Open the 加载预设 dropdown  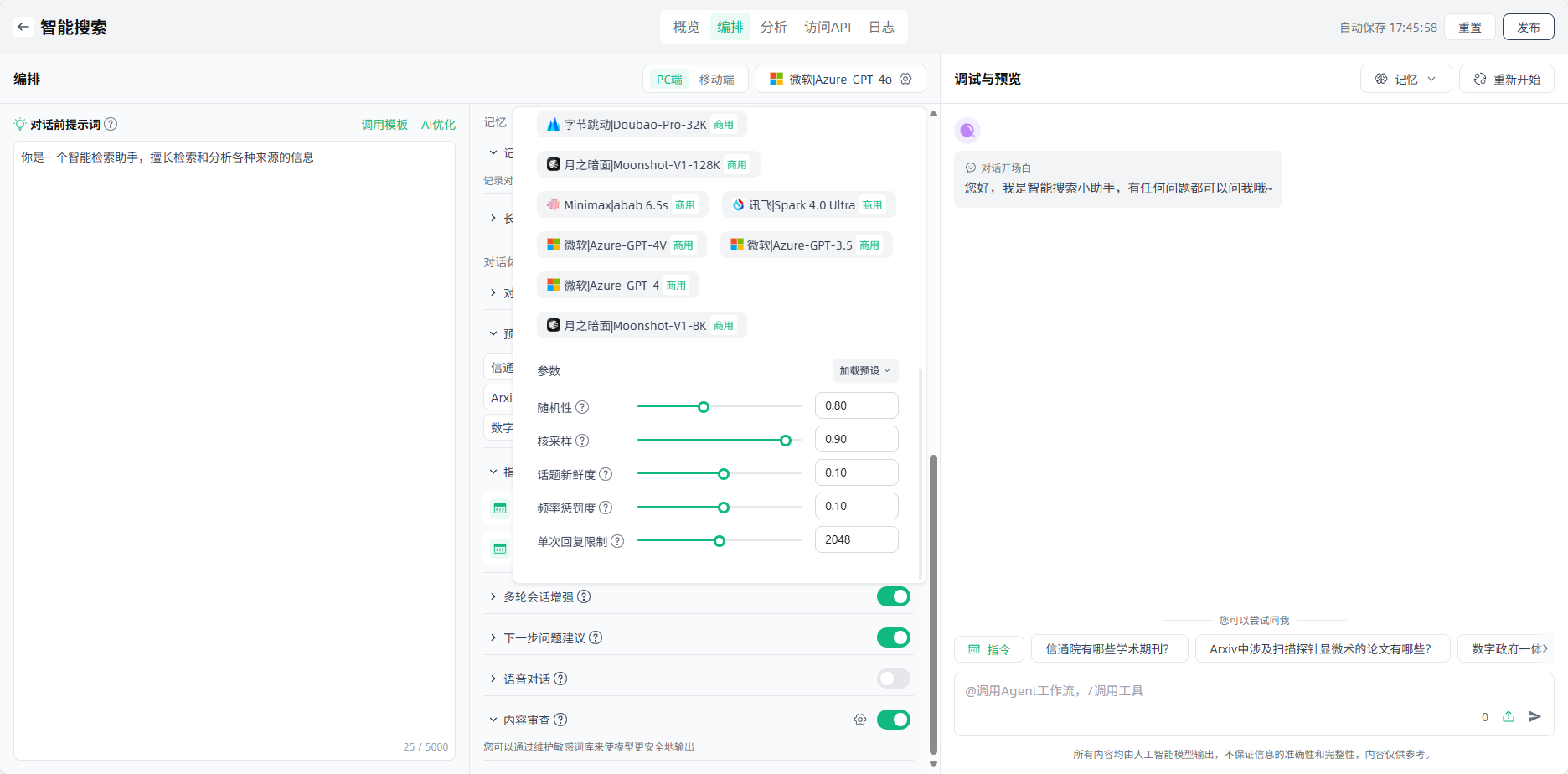(x=865, y=370)
